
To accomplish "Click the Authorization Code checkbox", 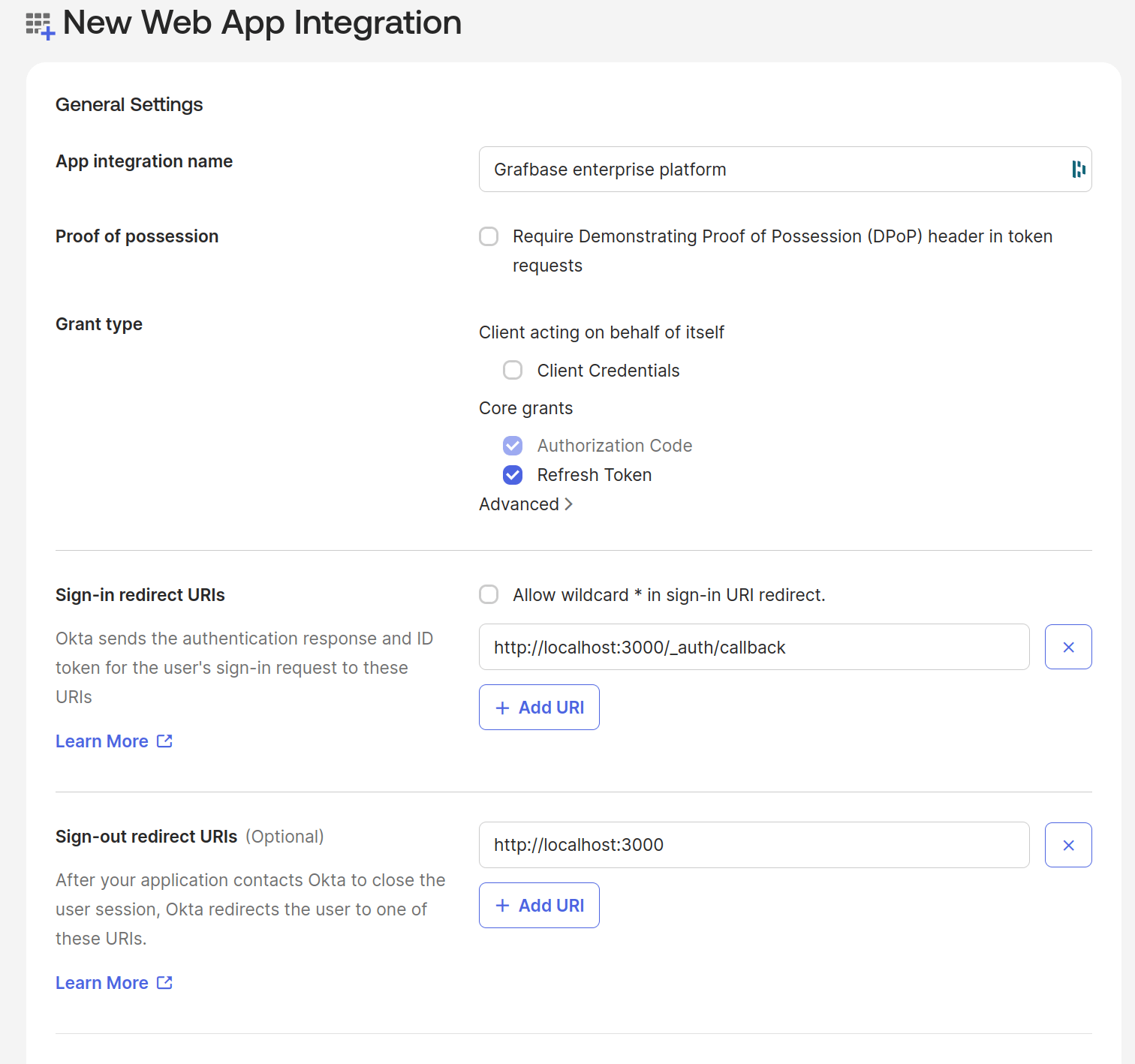I will 512,445.
